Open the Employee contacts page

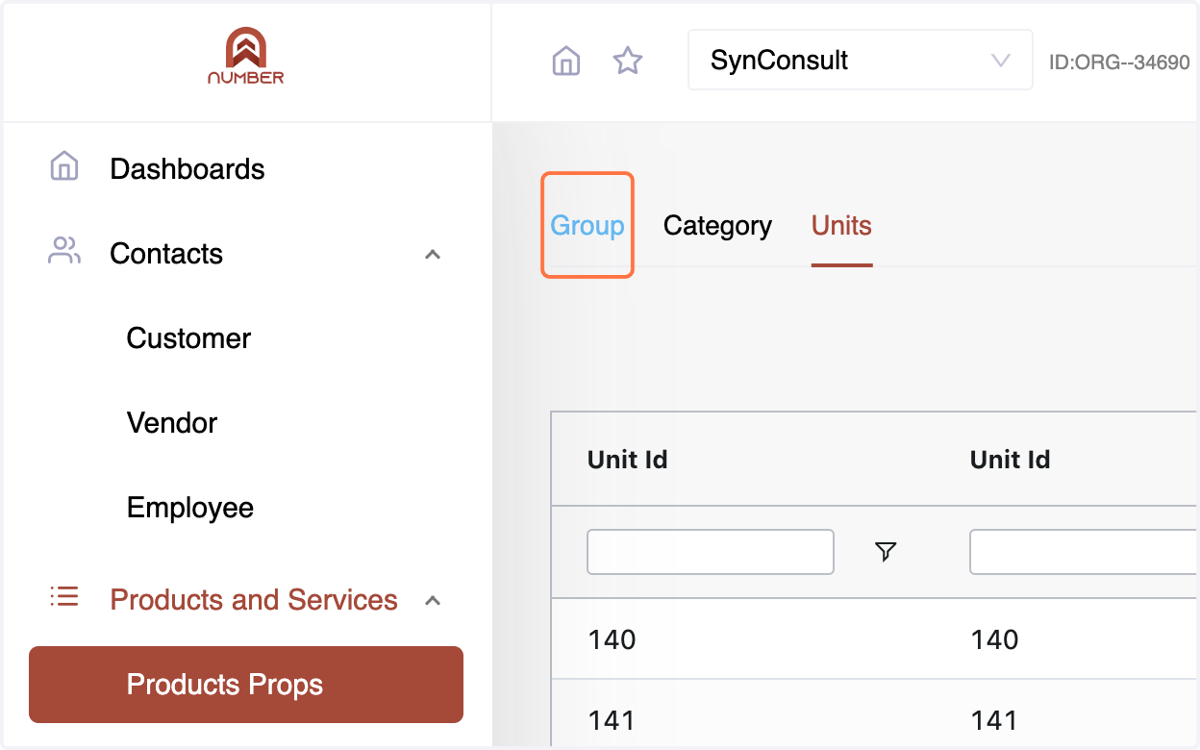190,508
